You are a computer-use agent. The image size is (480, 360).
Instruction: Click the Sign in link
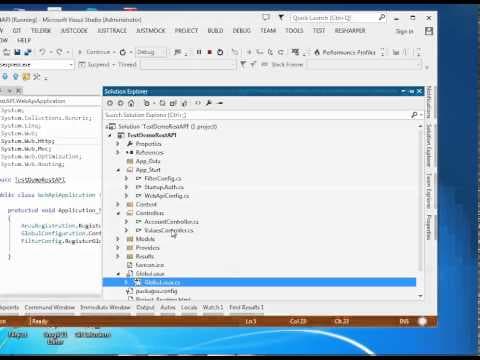[404, 31]
